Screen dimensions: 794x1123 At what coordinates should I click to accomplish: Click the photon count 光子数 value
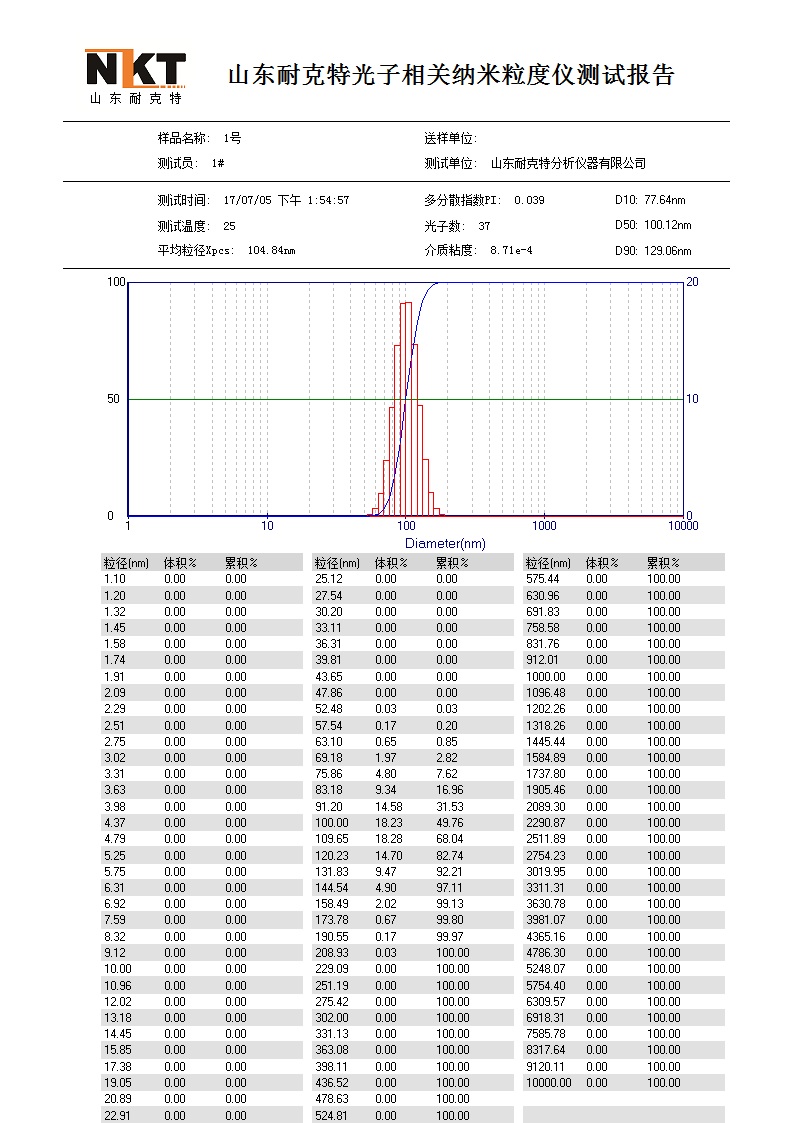coord(484,226)
